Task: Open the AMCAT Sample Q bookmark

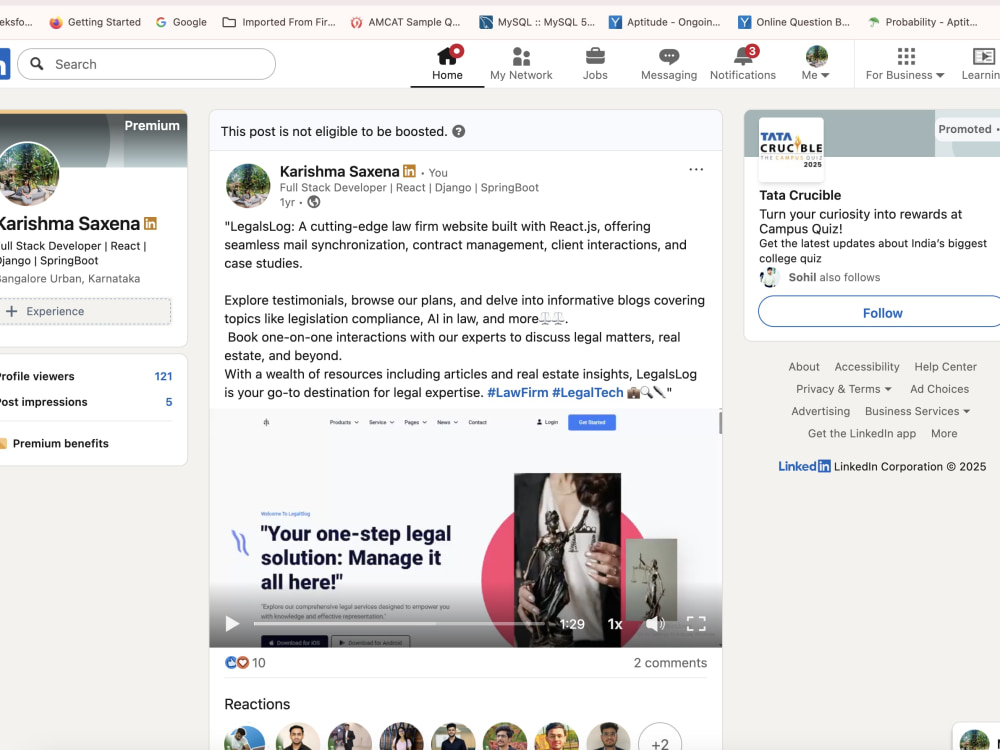Action: [406, 22]
